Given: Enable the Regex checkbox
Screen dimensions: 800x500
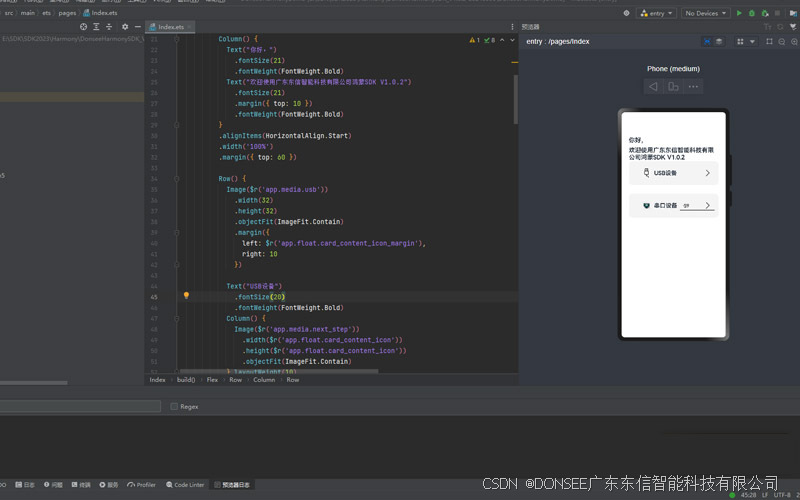Looking at the screenshot, I should pyautogui.click(x=175, y=407).
